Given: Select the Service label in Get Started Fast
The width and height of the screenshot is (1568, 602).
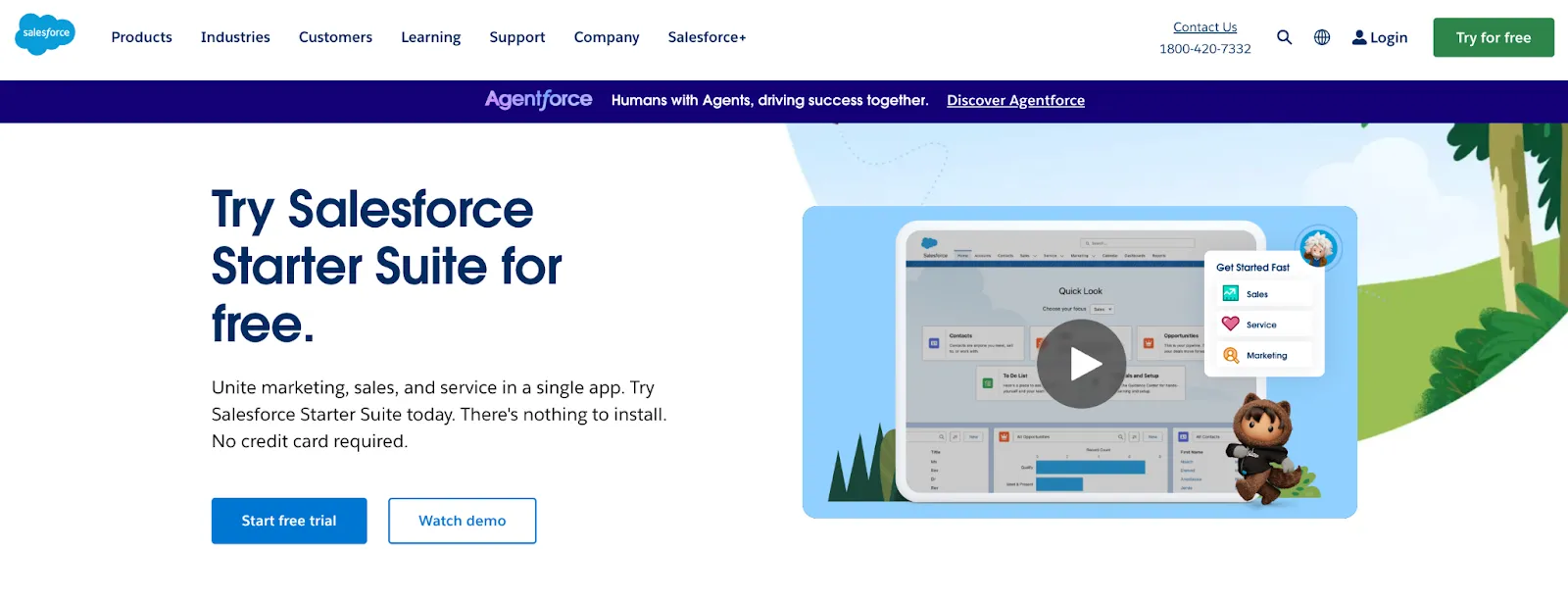Looking at the screenshot, I should 1261,325.
